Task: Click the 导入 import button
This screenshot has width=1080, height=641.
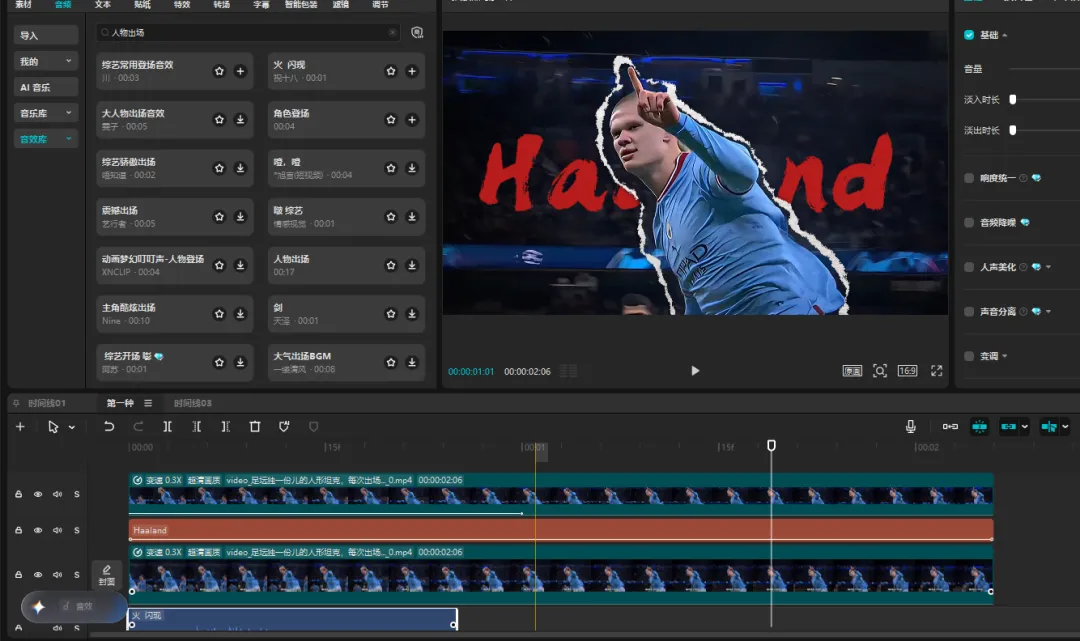Action: [45, 35]
